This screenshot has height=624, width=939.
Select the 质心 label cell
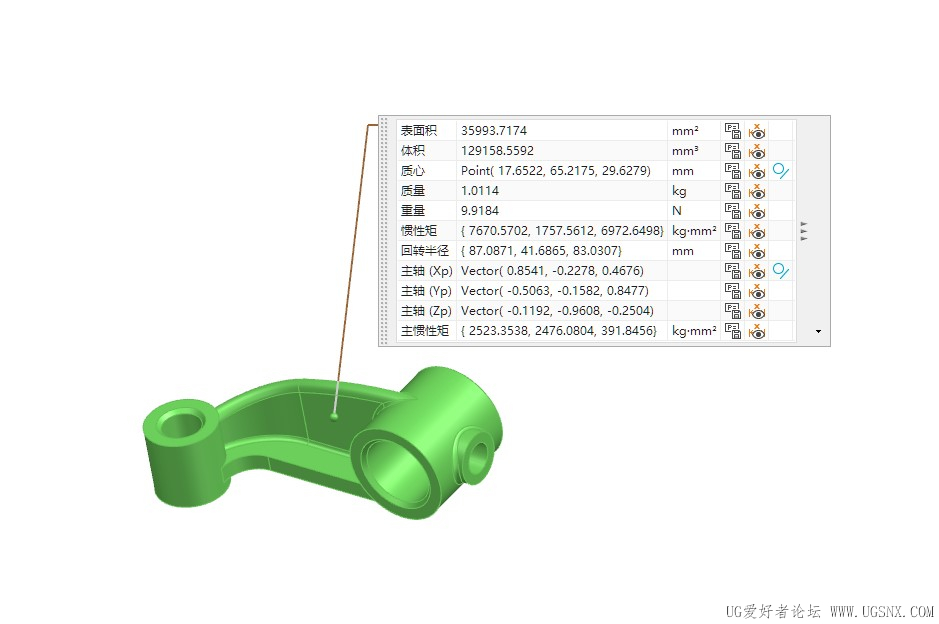coord(426,171)
